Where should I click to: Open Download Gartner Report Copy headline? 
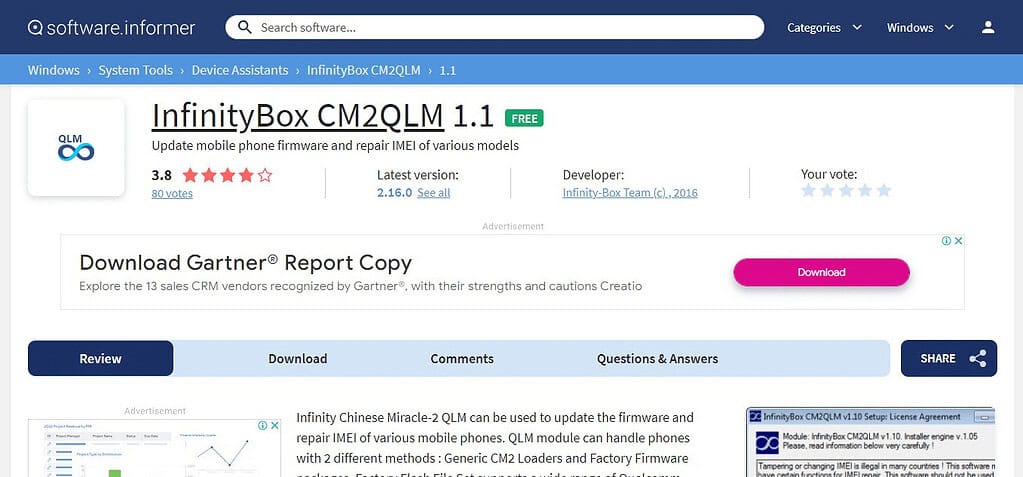(245, 263)
